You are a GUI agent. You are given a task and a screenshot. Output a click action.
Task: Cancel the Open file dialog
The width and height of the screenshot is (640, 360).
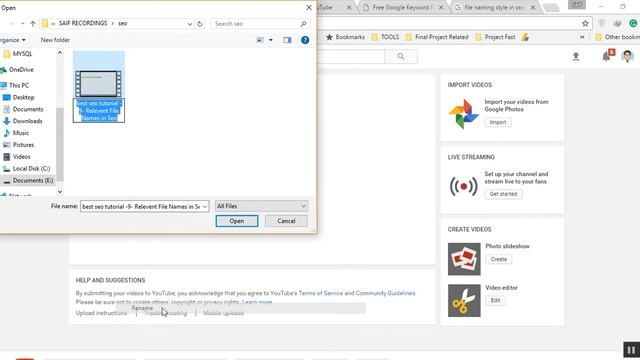[x=286, y=221]
